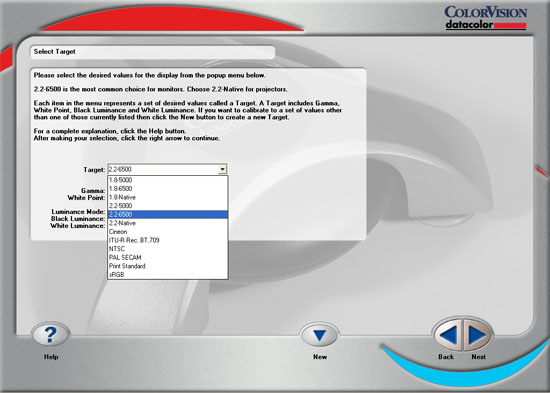Pick the Cineon target entry
The image size is (550, 393).
(x=168, y=232)
